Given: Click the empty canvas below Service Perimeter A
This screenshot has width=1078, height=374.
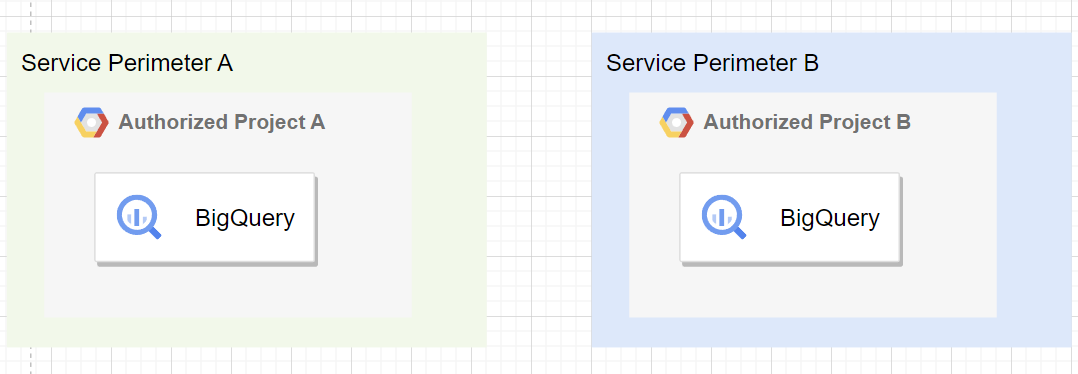Looking at the screenshot, I should 246,361.
